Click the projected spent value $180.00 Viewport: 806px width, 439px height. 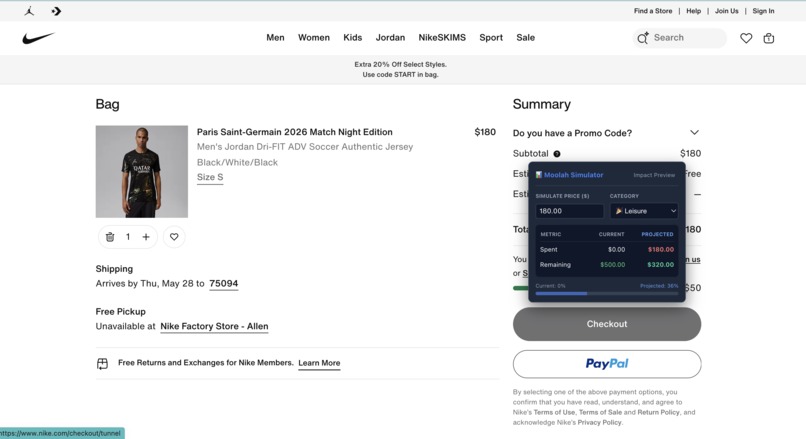point(661,249)
